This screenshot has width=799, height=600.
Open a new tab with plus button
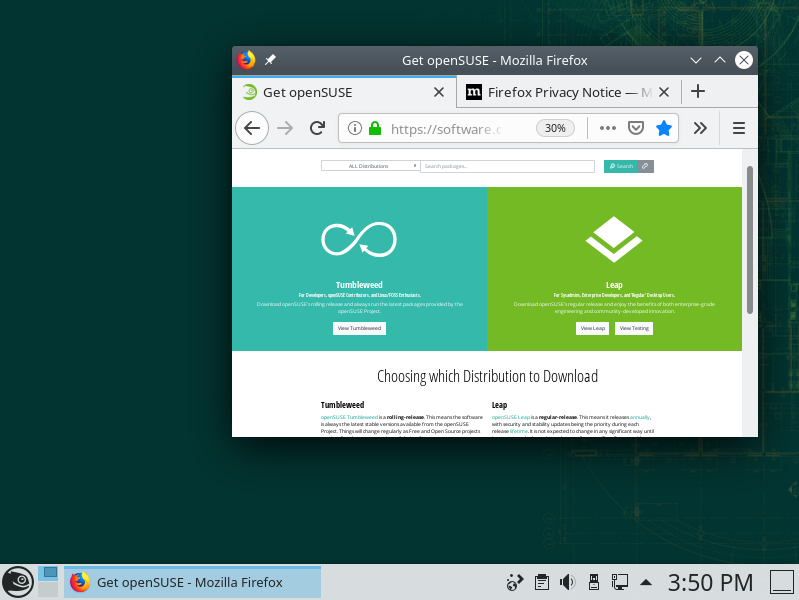[x=698, y=92]
